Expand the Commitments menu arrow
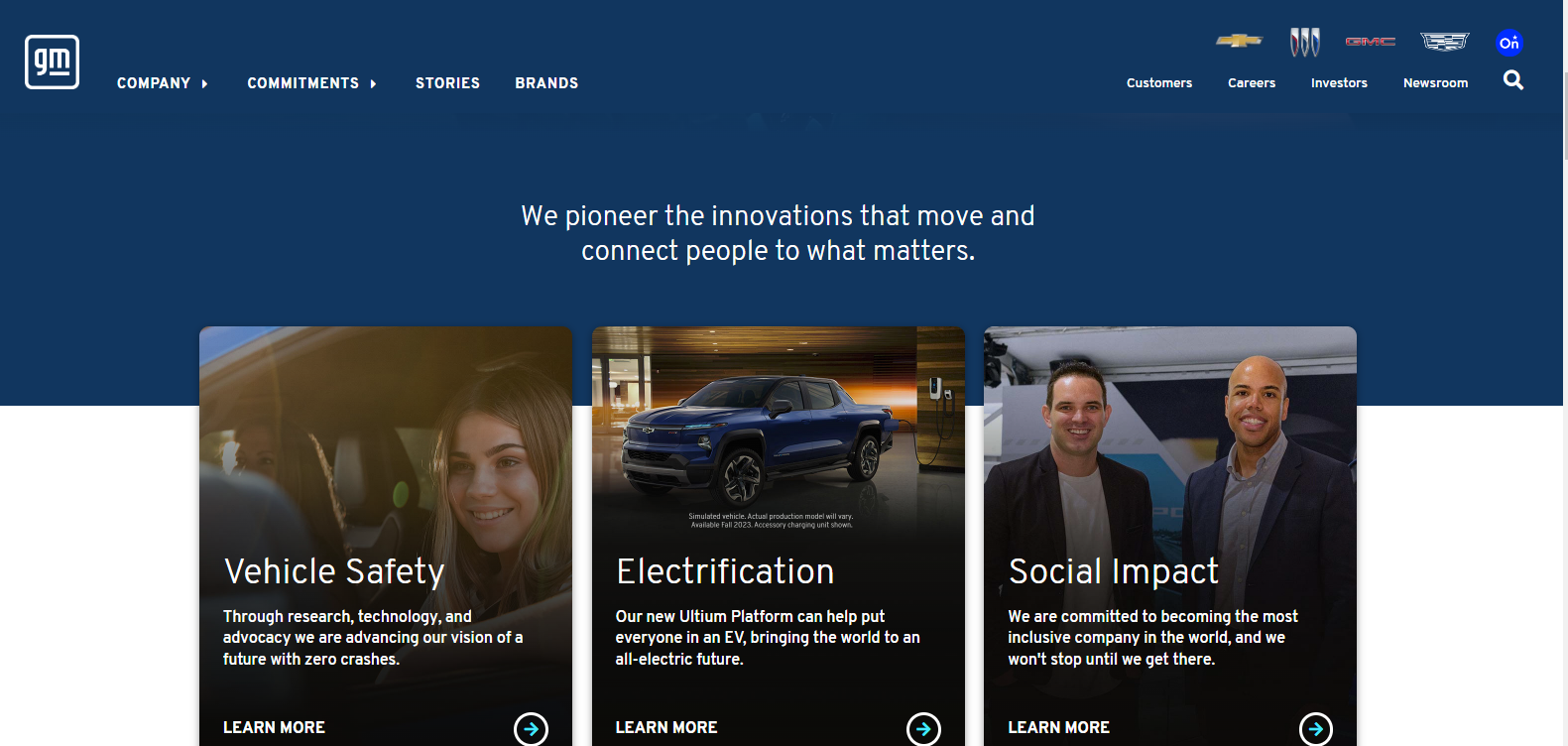The height and width of the screenshot is (746, 1568). [373, 84]
